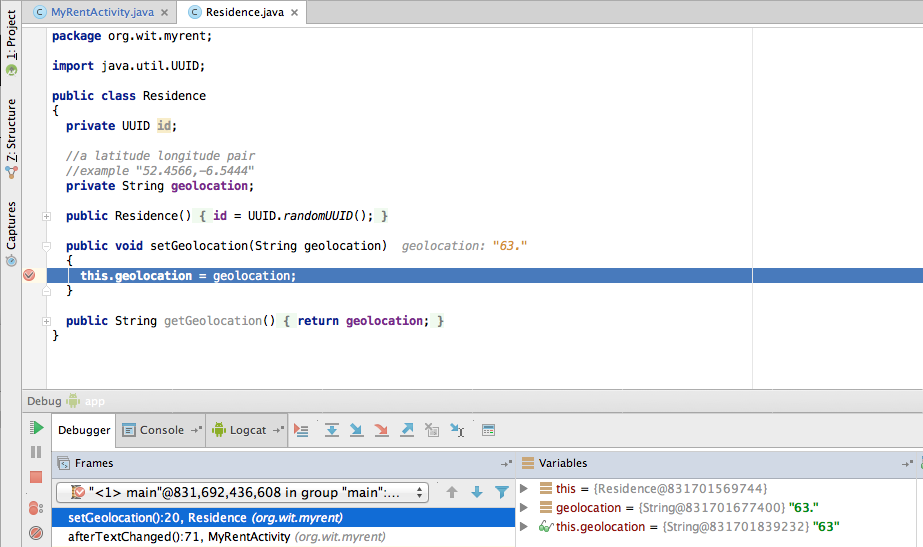Click the Step Into debugger icon
The width and height of the screenshot is (923, 547).
[x=355, y=430]
